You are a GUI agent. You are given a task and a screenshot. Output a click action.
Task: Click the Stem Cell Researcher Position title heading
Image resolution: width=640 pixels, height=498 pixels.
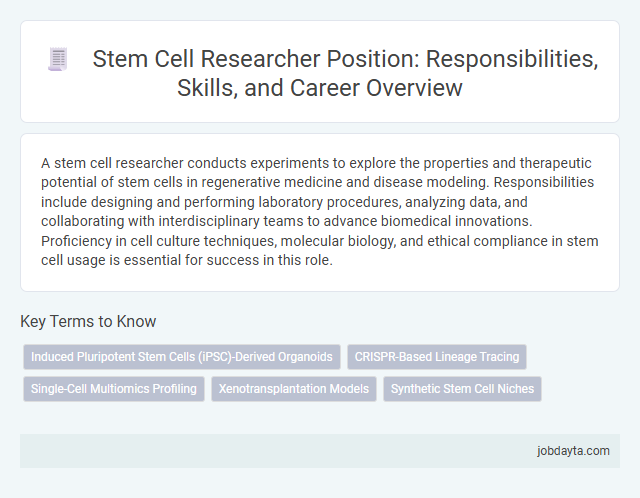[345, 73]
